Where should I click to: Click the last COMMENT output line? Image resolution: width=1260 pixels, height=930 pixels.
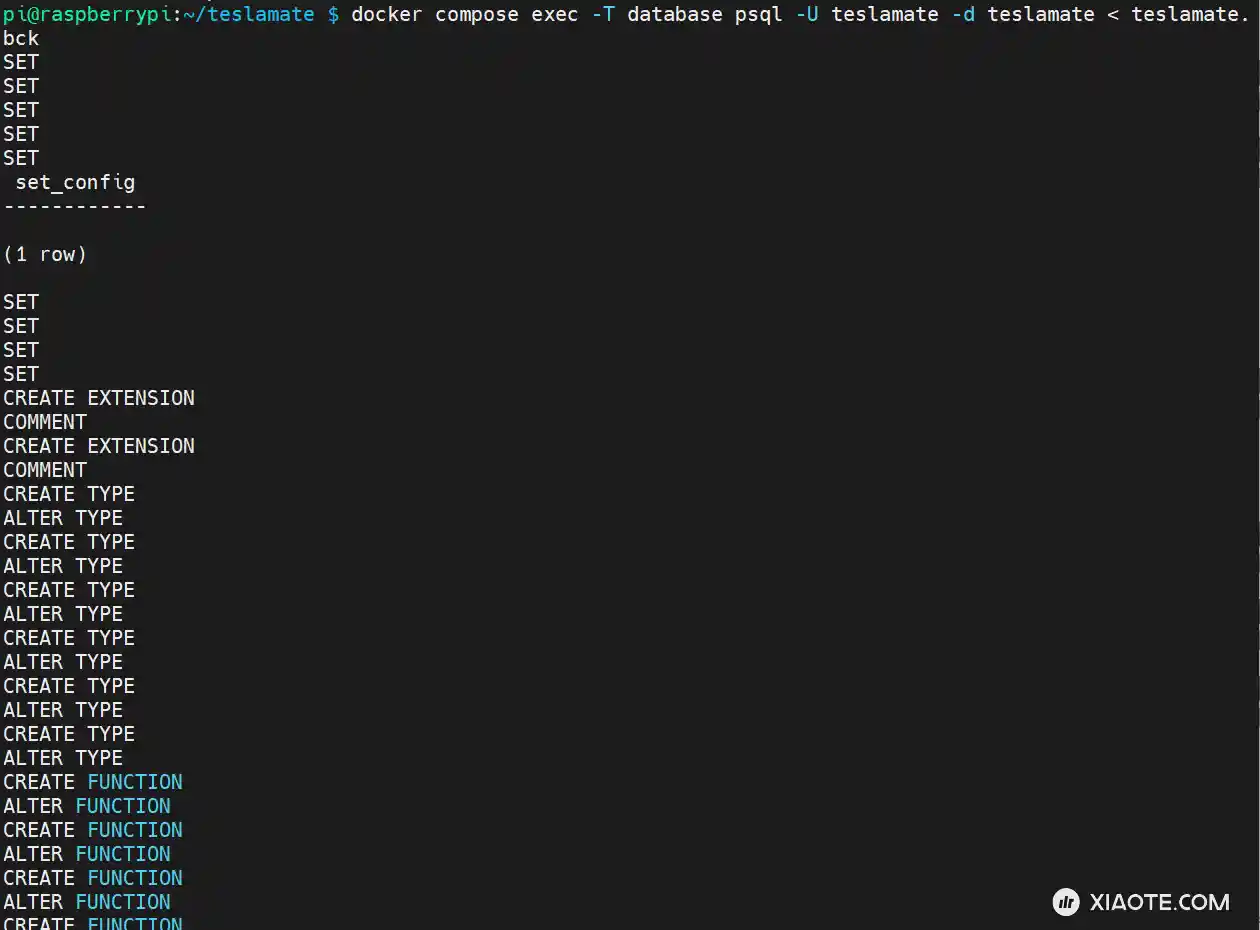click(45, 470)
